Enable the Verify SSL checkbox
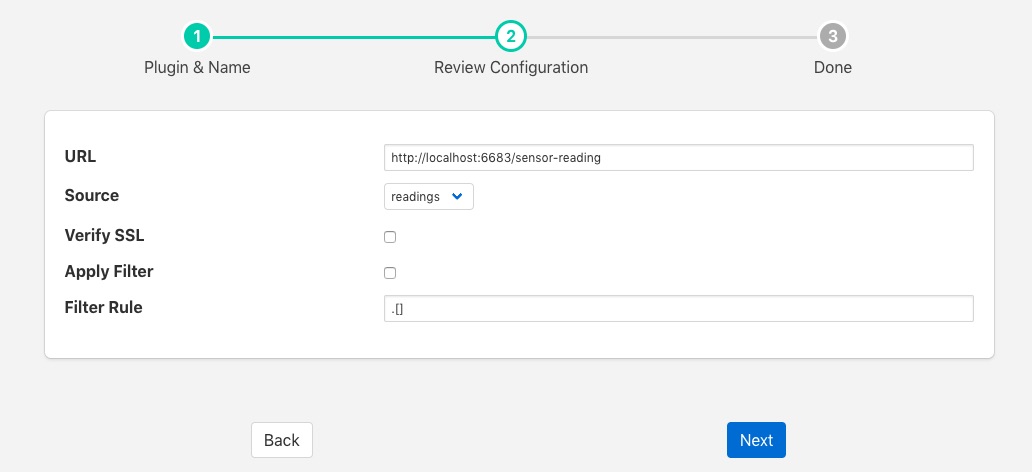Screen dimensions: 1032x472 390,237
